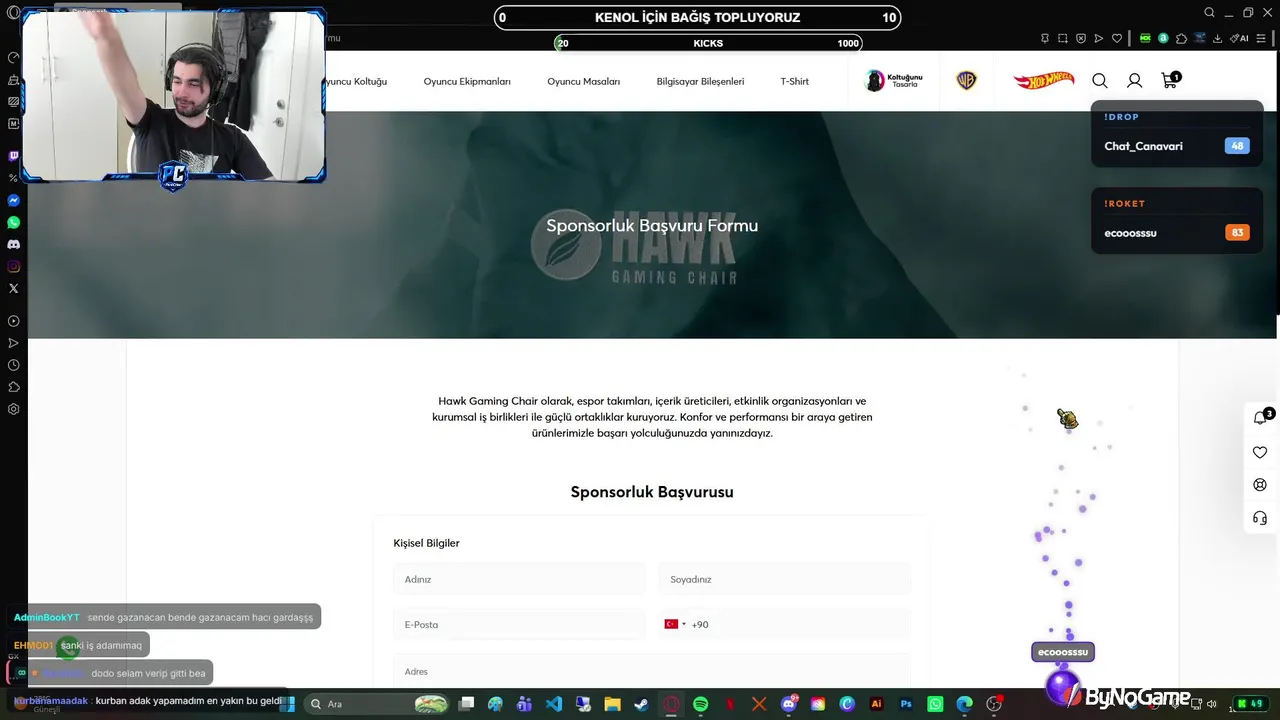
Task: Open Discord in the browser sidebar
Action: click(14, 244)
